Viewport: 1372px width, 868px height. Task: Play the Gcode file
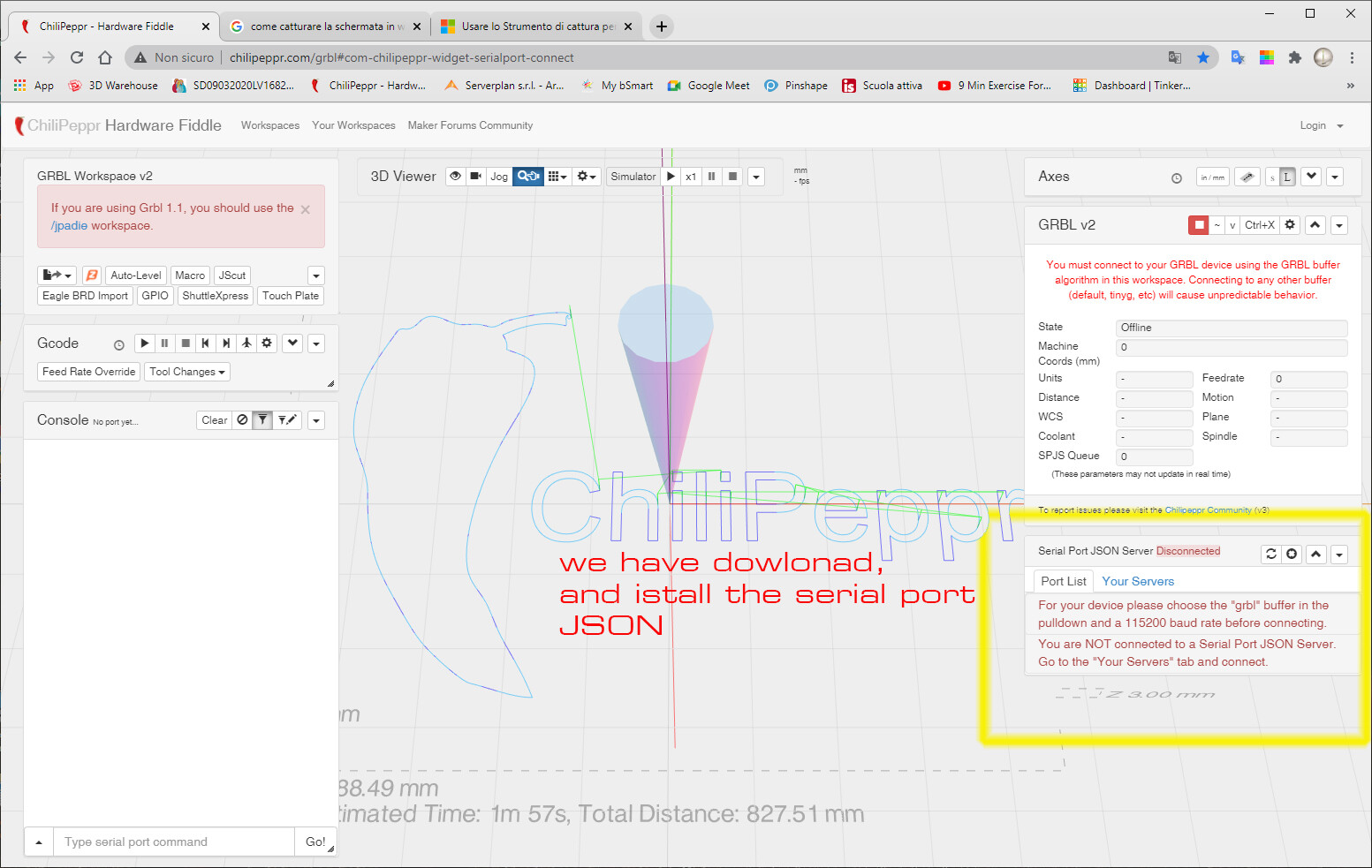click(145, 343)
